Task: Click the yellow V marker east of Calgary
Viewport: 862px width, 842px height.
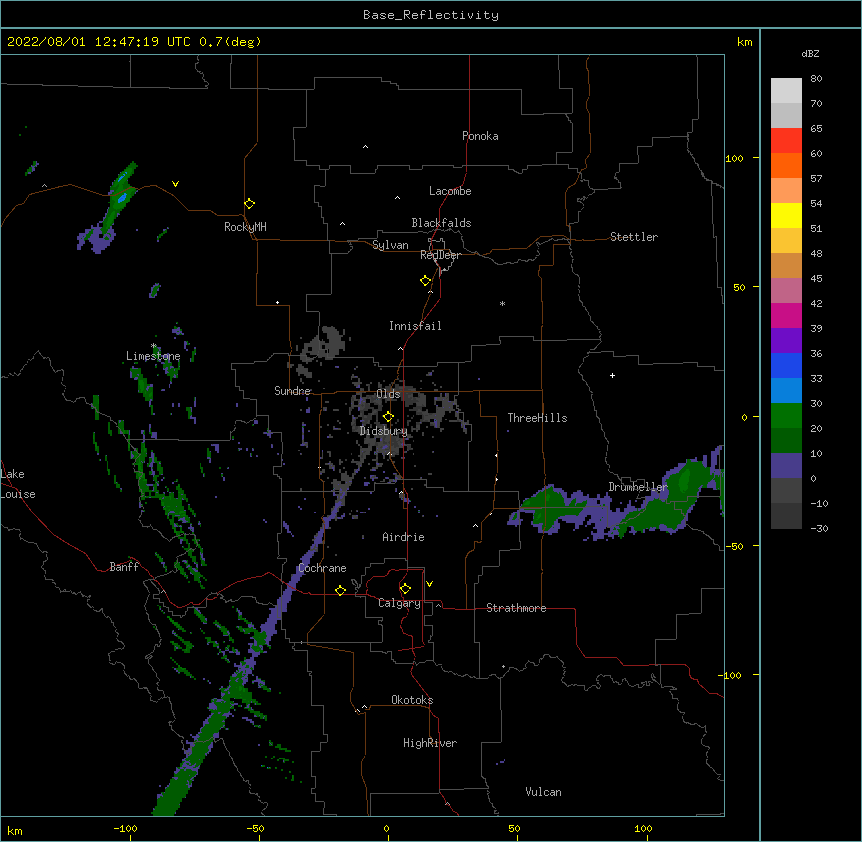Action: pos(429,584)
